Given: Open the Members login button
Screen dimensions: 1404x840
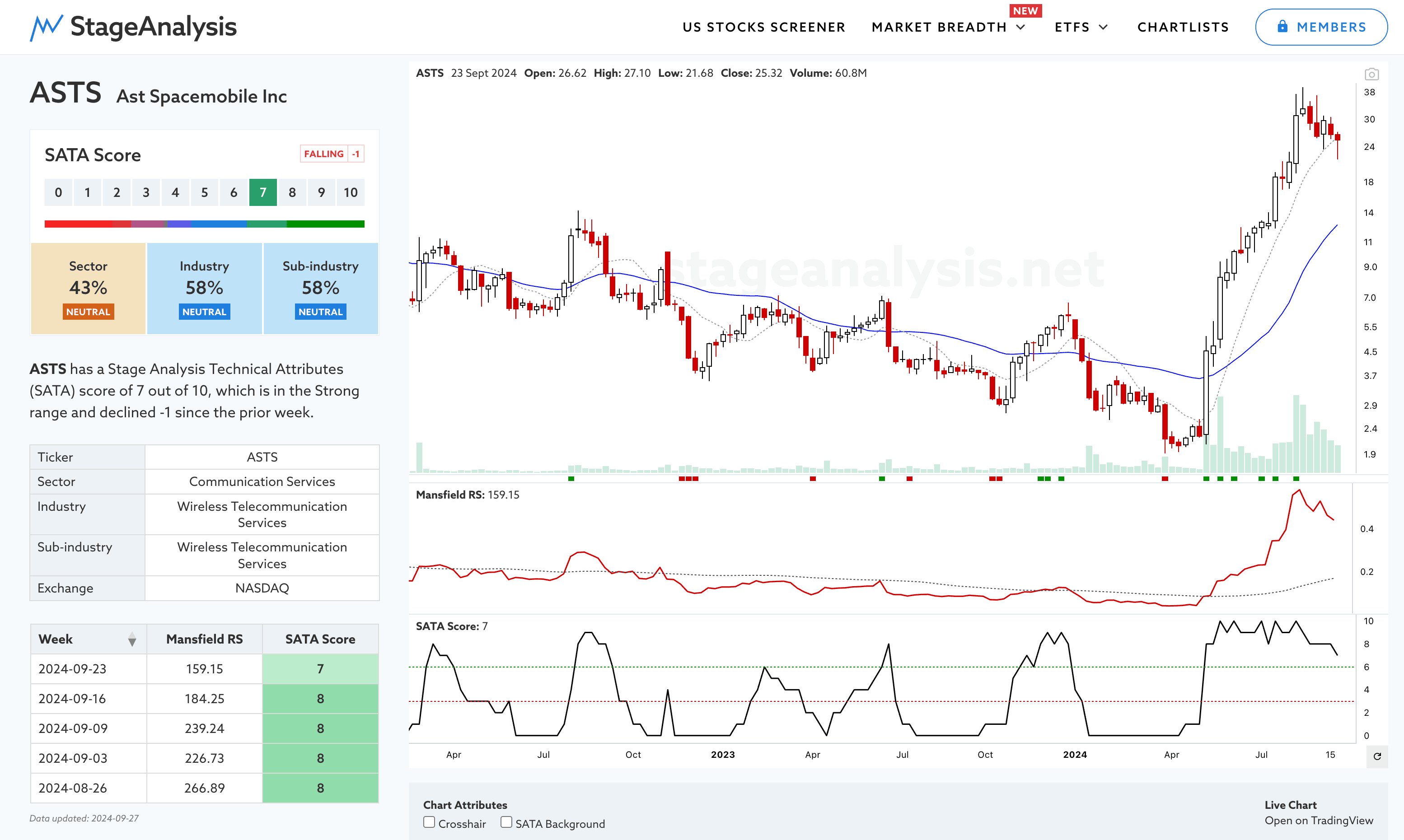Looking at the screenshot, I should click(x=1321, y=27).
